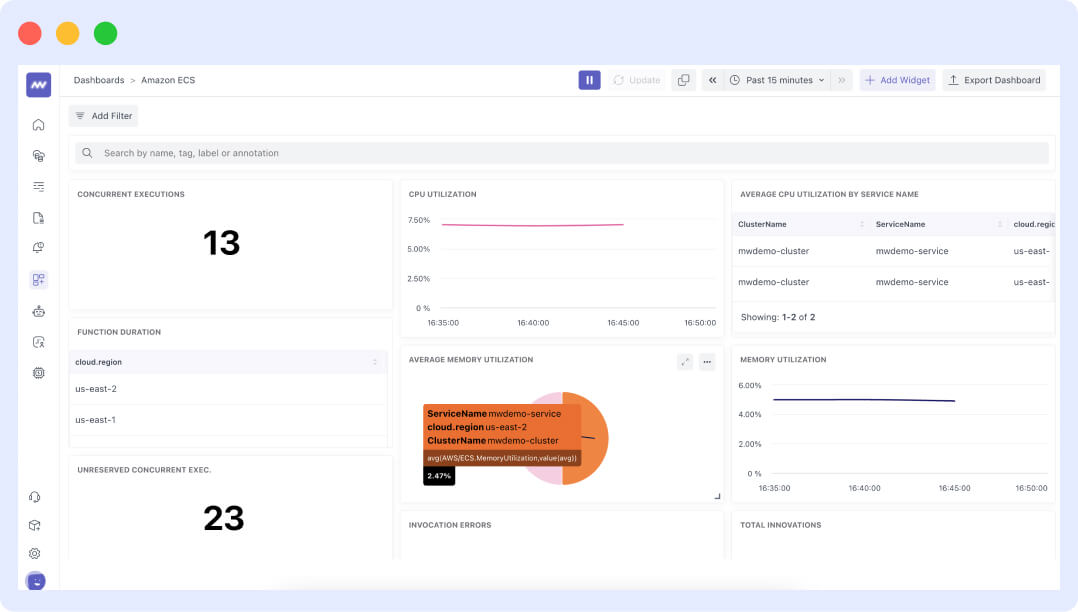Click the cloud.region column header in CPU table

pyautogui.click(x=1033, y=224)
